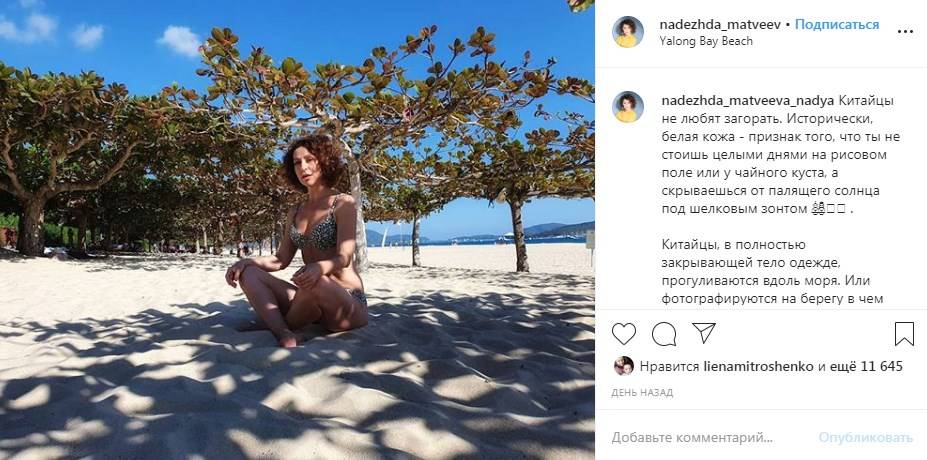This screenshot has width=927, height=460.
Task: Open the nadezhda_matveev username in the header
Action: pyautogui.click(x=720, y=24)
